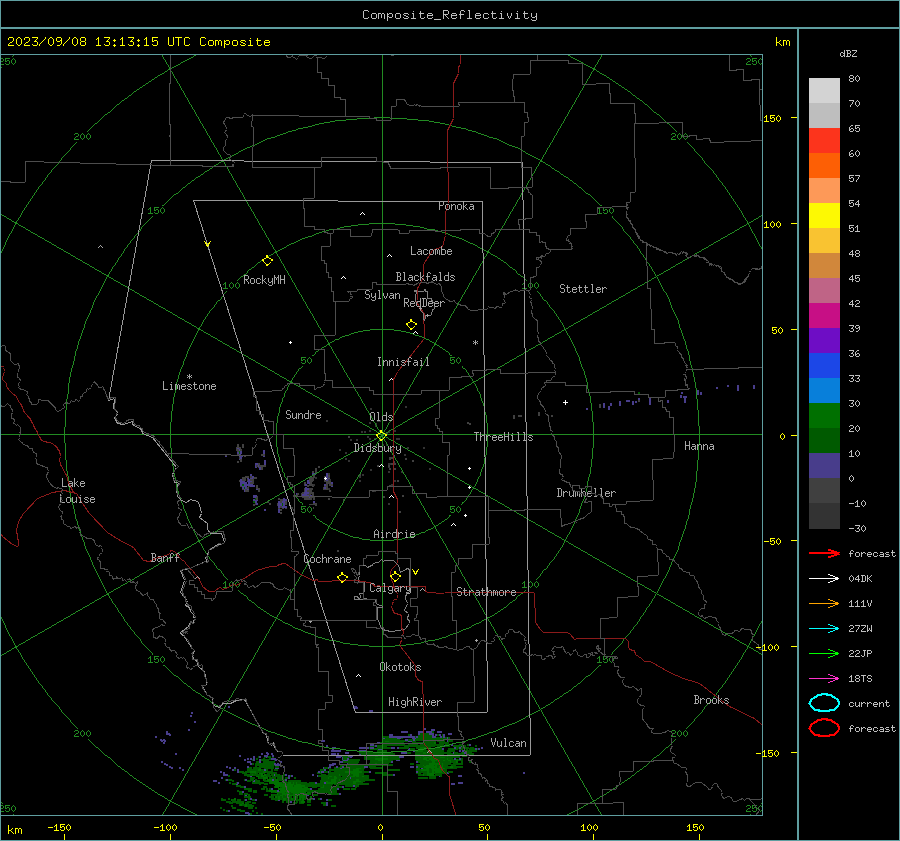This screenshot has height=841, width=900.
Task: Click the Stettler town label
Action: pyautogui.click(x=583, y=289)
